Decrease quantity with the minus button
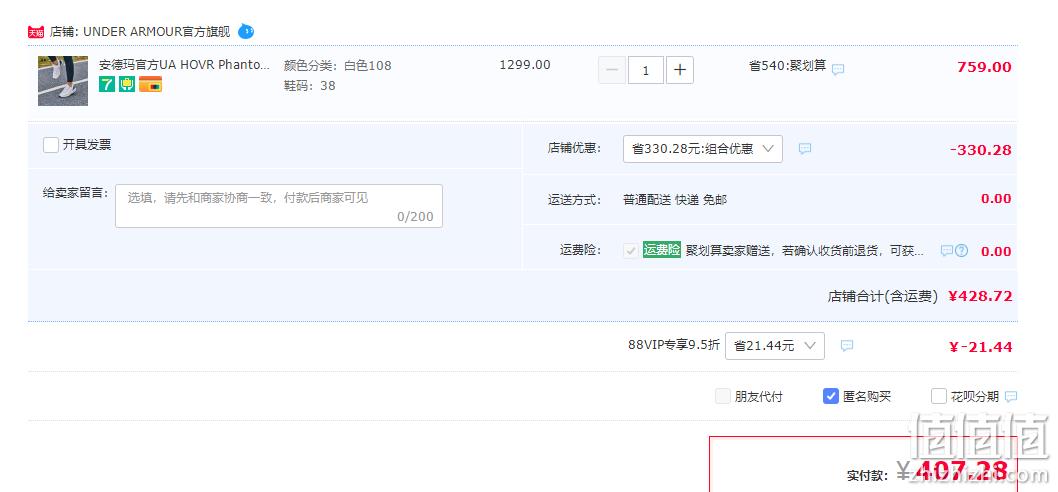This screenshot has width=1058, height=492. click(x=612, y=70)
